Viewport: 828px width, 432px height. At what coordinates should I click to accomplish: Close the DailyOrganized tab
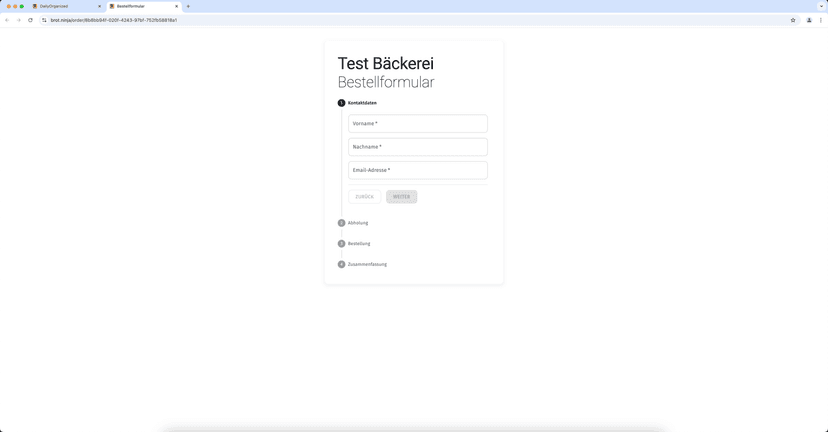[99, 6]
